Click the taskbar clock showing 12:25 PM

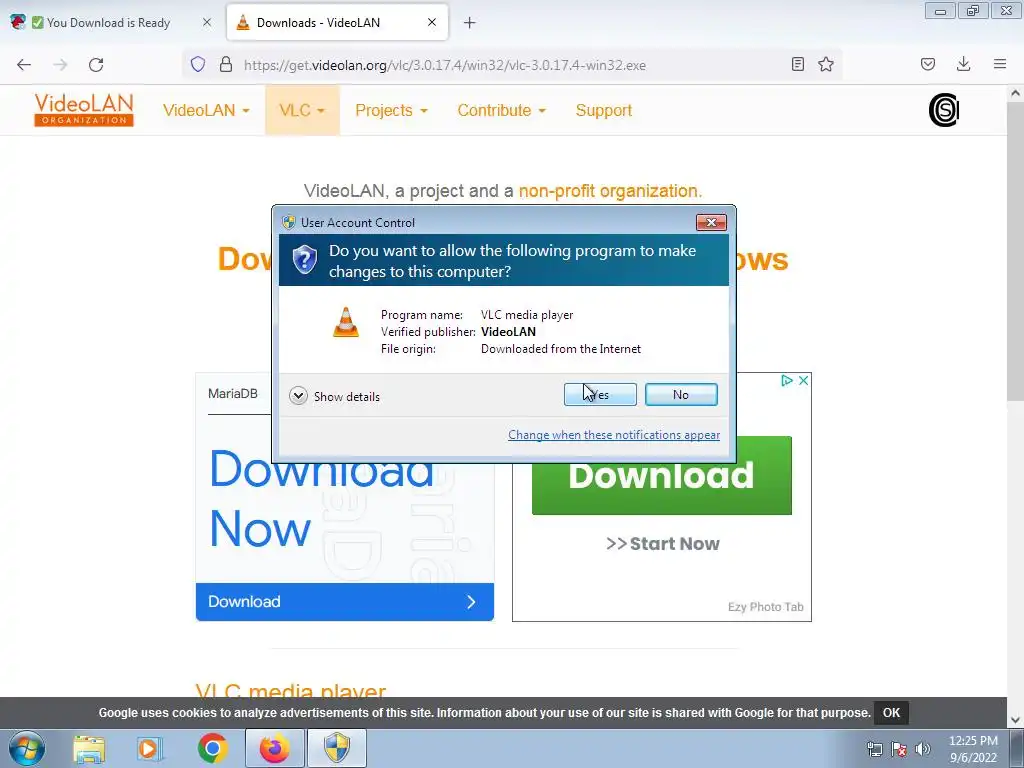973,749
